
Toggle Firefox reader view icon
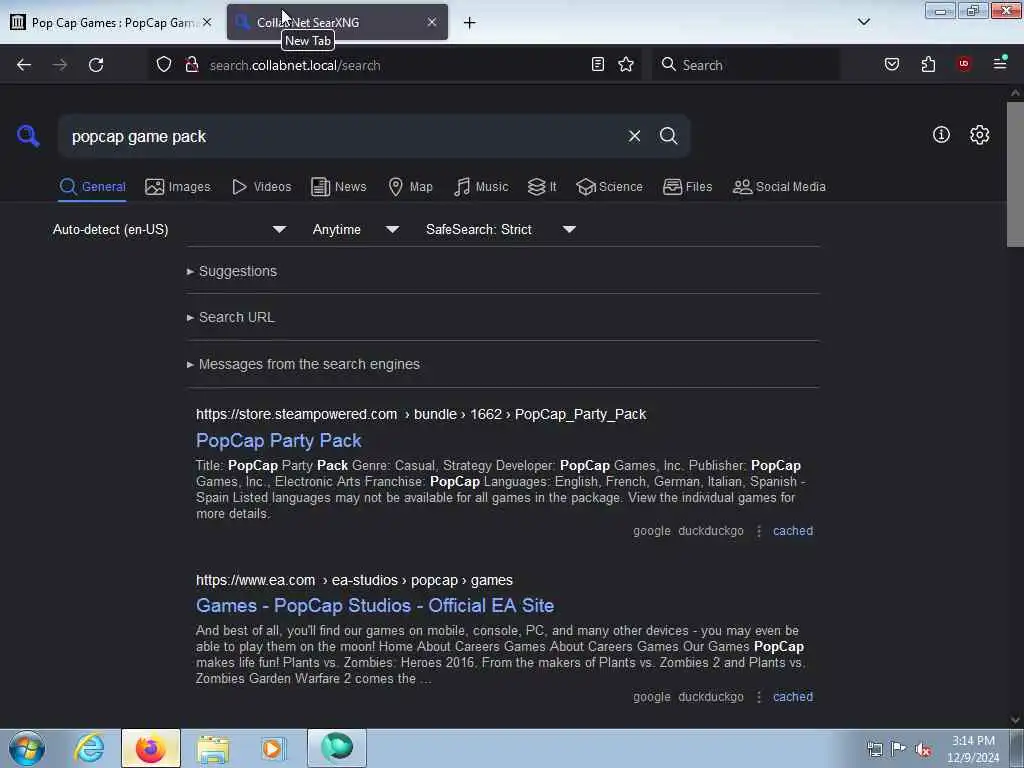pyautogui.click(x=598, y=64)
